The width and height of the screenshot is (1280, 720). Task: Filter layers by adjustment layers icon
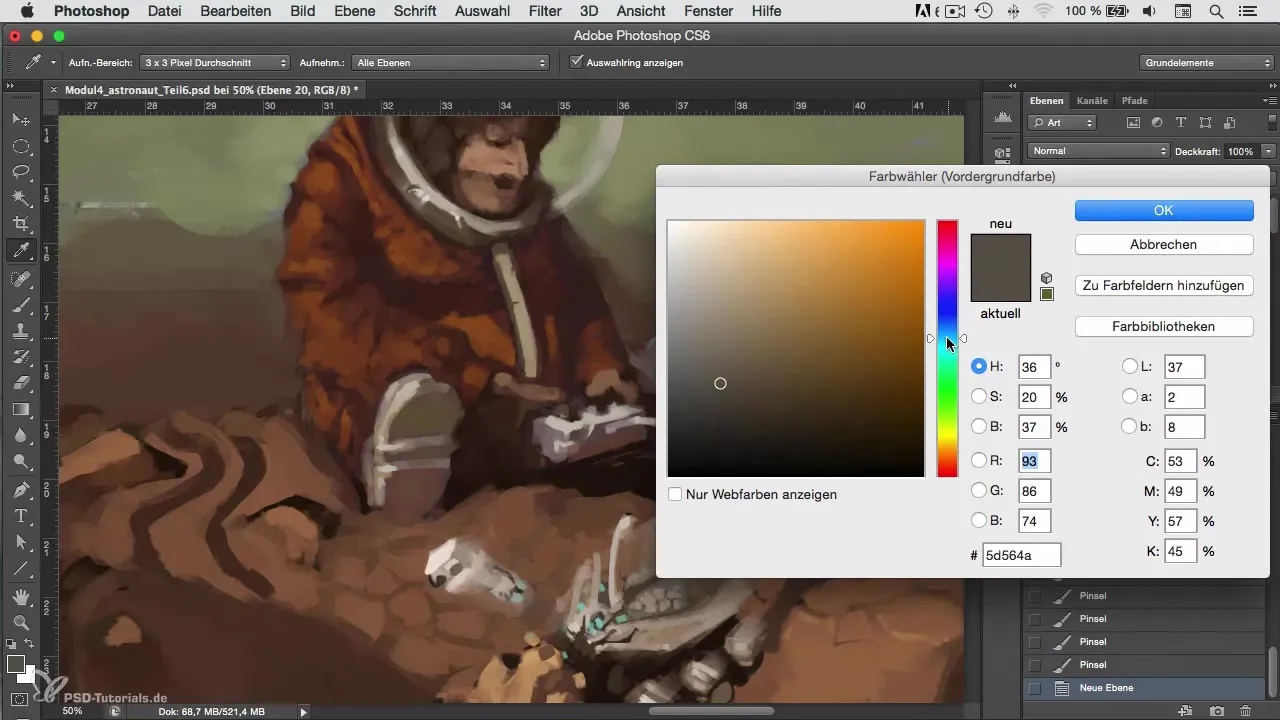click(1157, 123)
